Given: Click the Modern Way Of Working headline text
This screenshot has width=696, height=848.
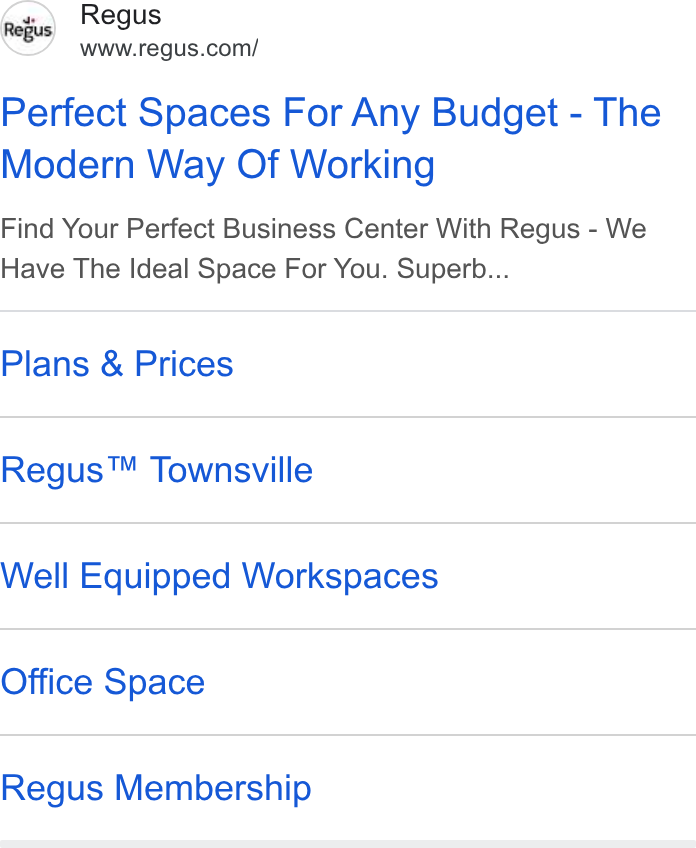Looking at the screenshot, I should click(x=218, y=164).
